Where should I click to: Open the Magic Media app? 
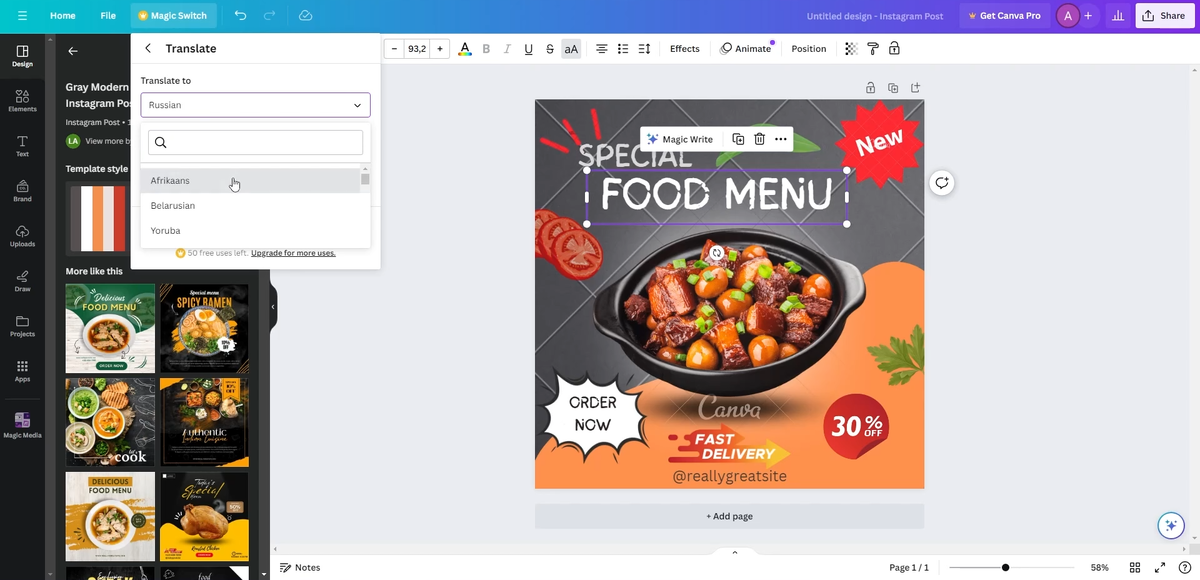click(22, 425)
